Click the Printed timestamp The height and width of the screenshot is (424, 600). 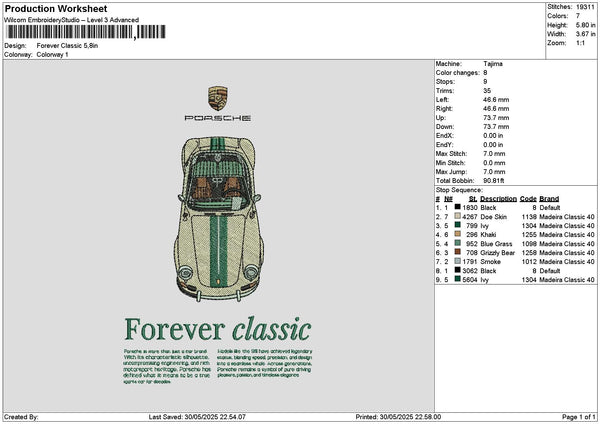click(x=398, y=417)
